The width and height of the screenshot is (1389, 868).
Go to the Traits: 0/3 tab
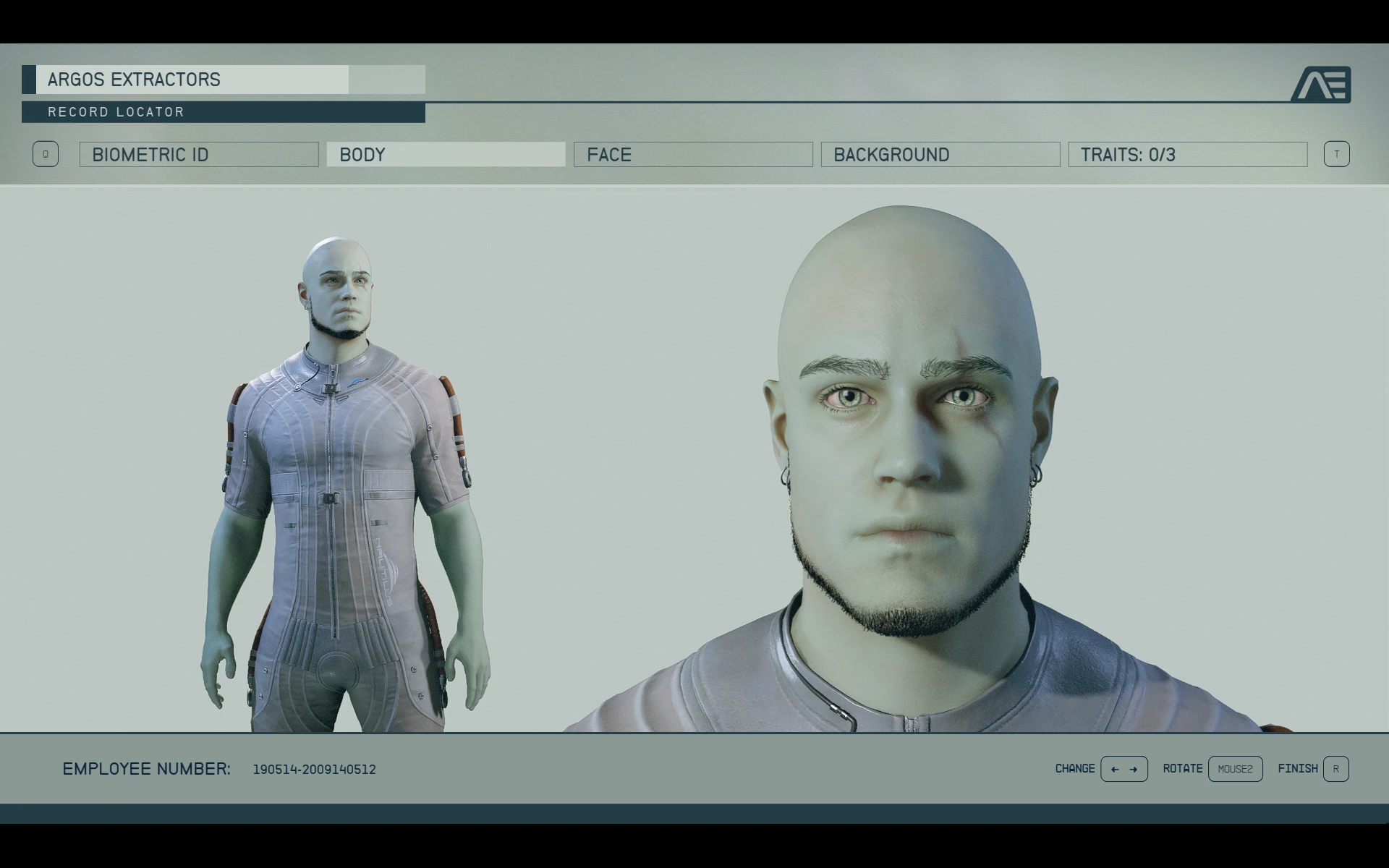click(1187, 155)
